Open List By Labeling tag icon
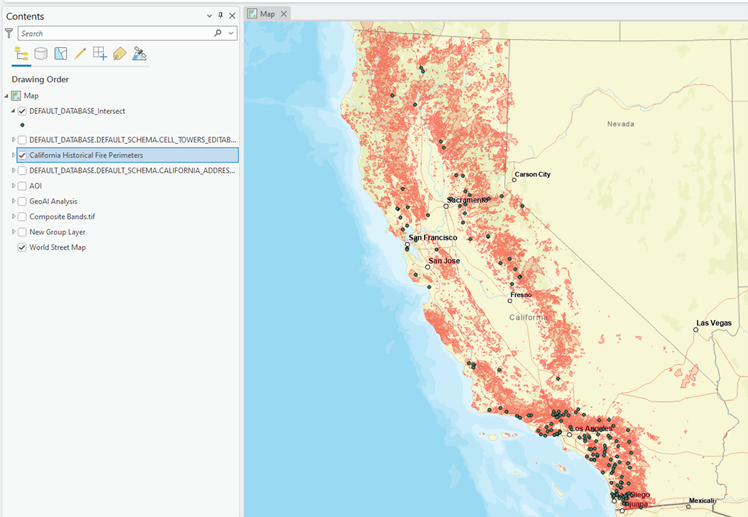Screen dimensions: 748x517 (119, 53)
